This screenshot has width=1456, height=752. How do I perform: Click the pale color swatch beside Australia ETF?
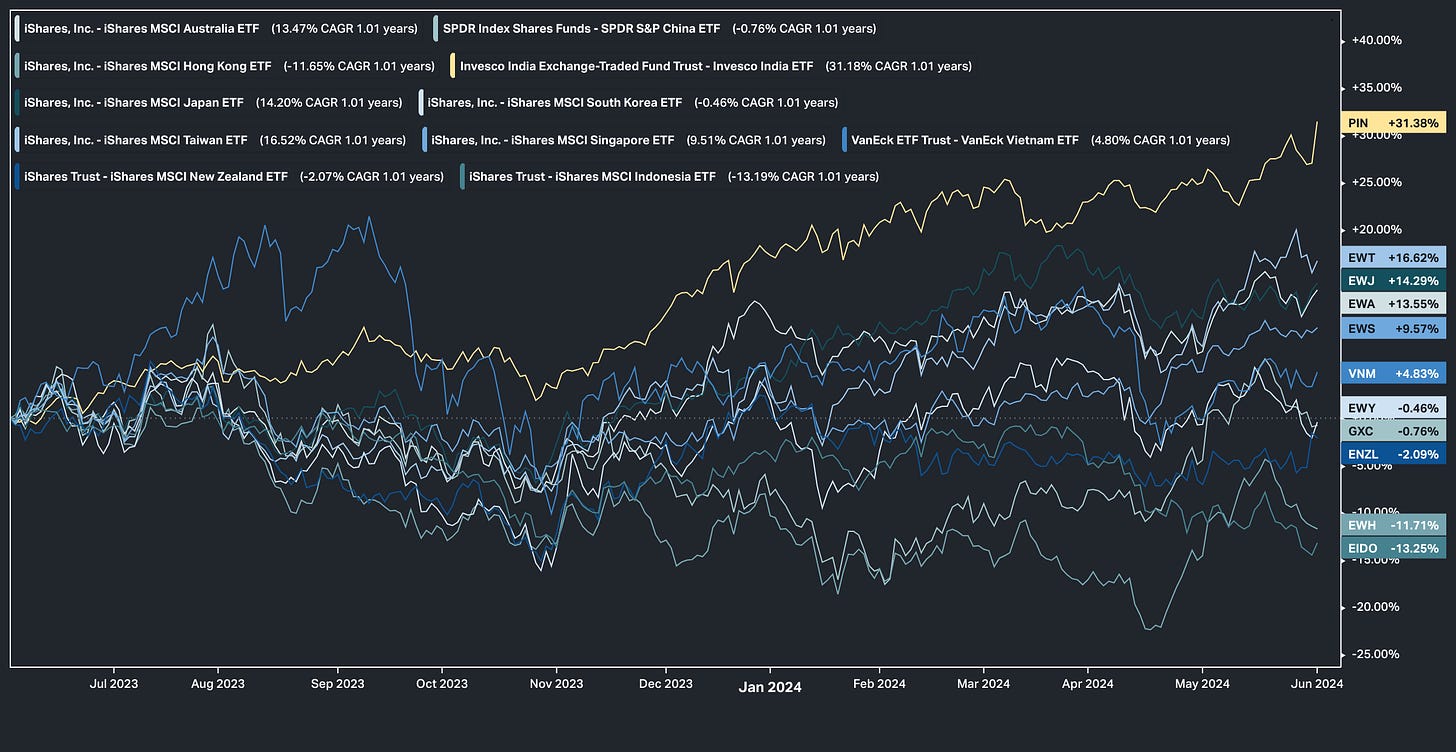(x=17, y=29)
